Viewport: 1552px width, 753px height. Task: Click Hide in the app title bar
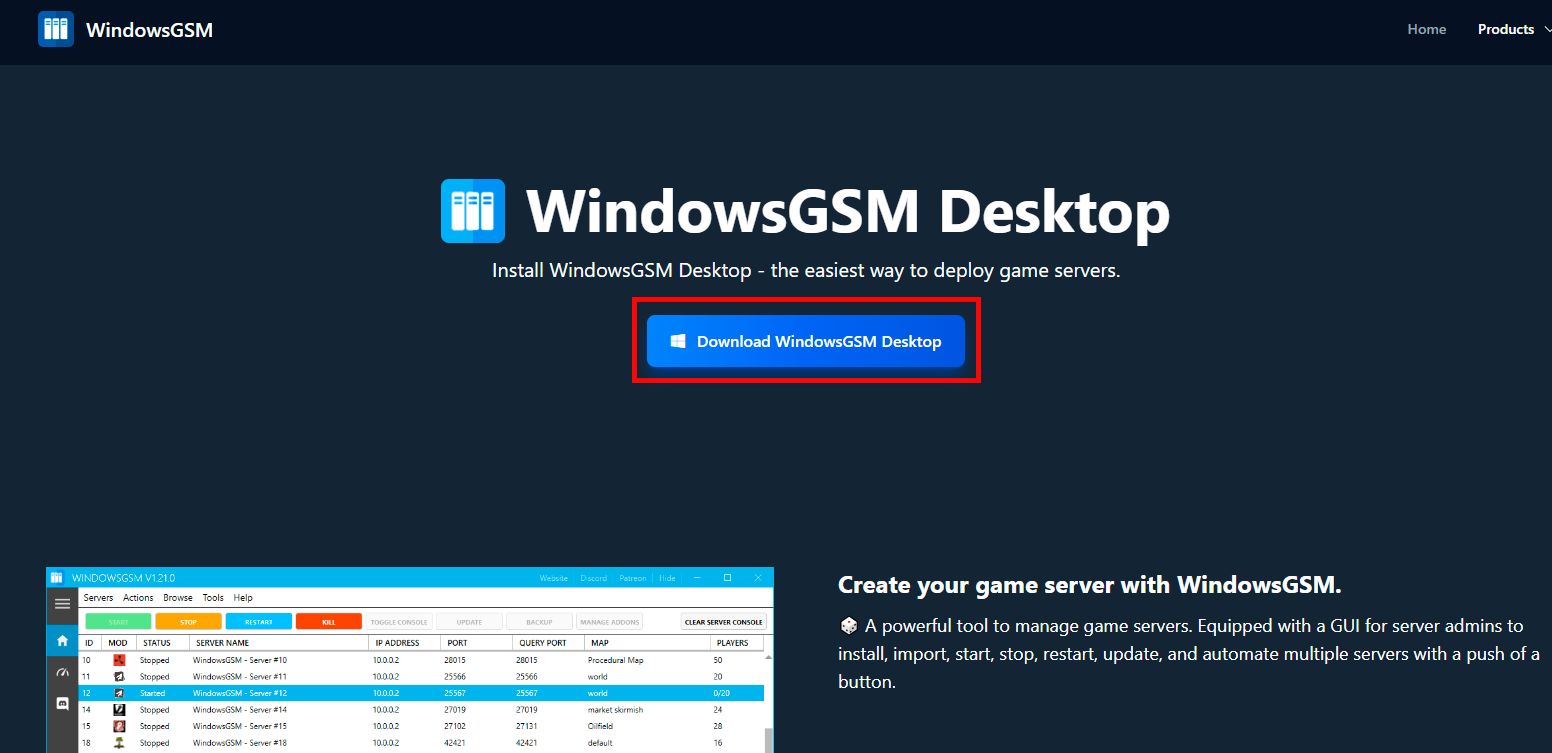tap(667, 578)
